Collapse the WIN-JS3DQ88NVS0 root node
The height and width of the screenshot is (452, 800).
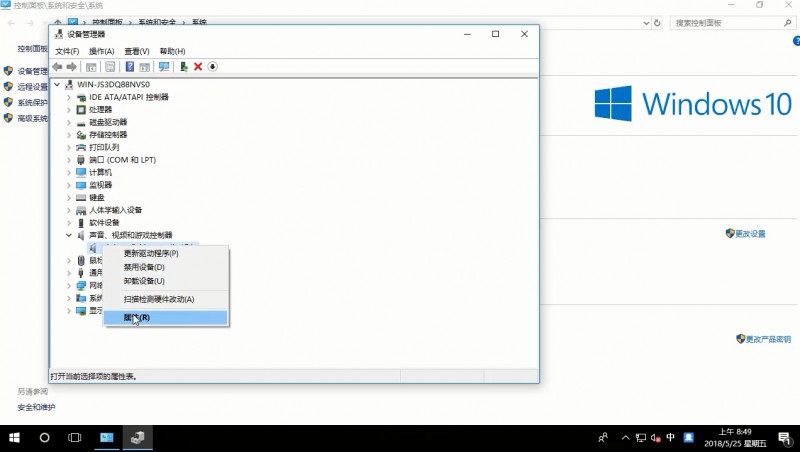(x=57, y=84)
